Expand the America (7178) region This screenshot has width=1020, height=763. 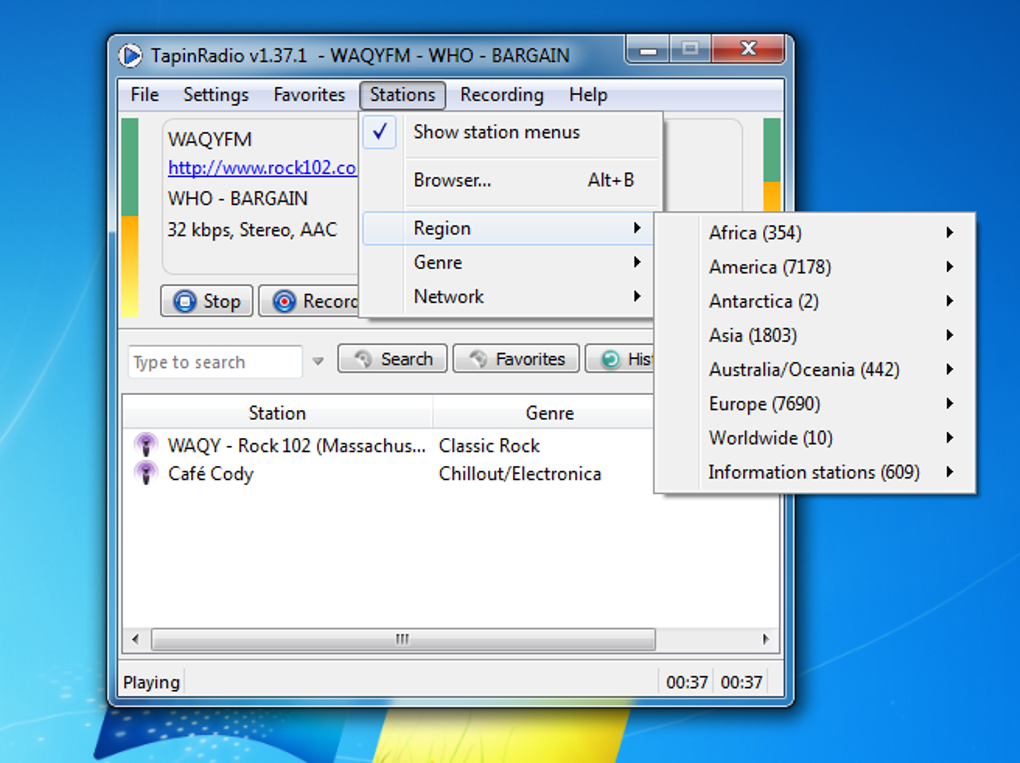(814, 267)
